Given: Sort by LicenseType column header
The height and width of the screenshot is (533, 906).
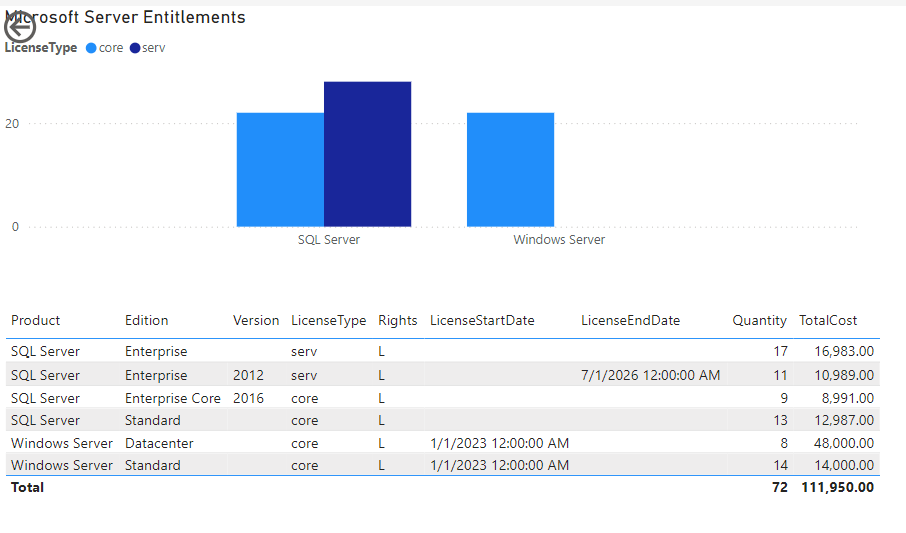Looking at the screenshot, I should tap(328, 321).
